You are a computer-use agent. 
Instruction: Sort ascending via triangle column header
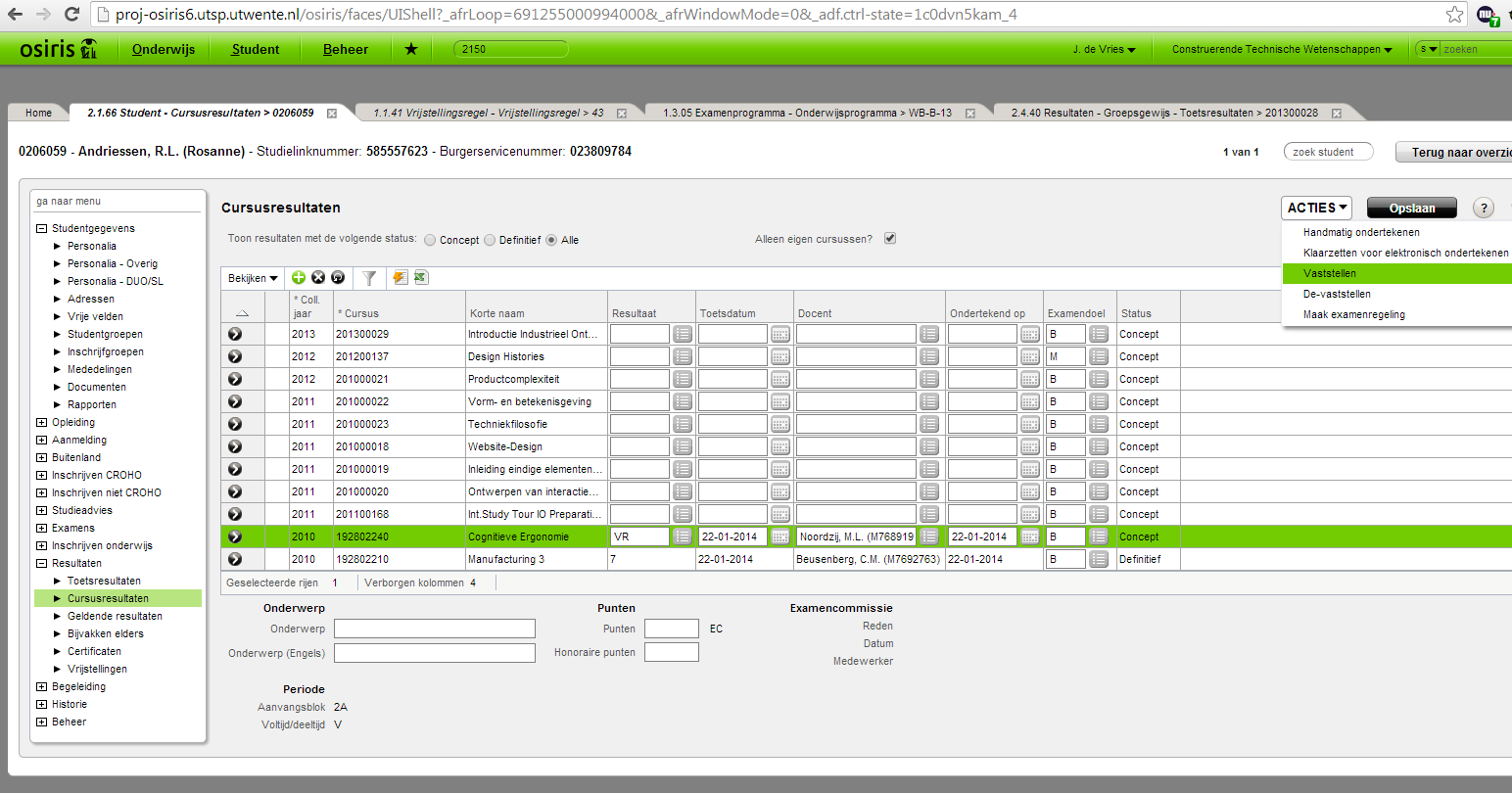242,313
